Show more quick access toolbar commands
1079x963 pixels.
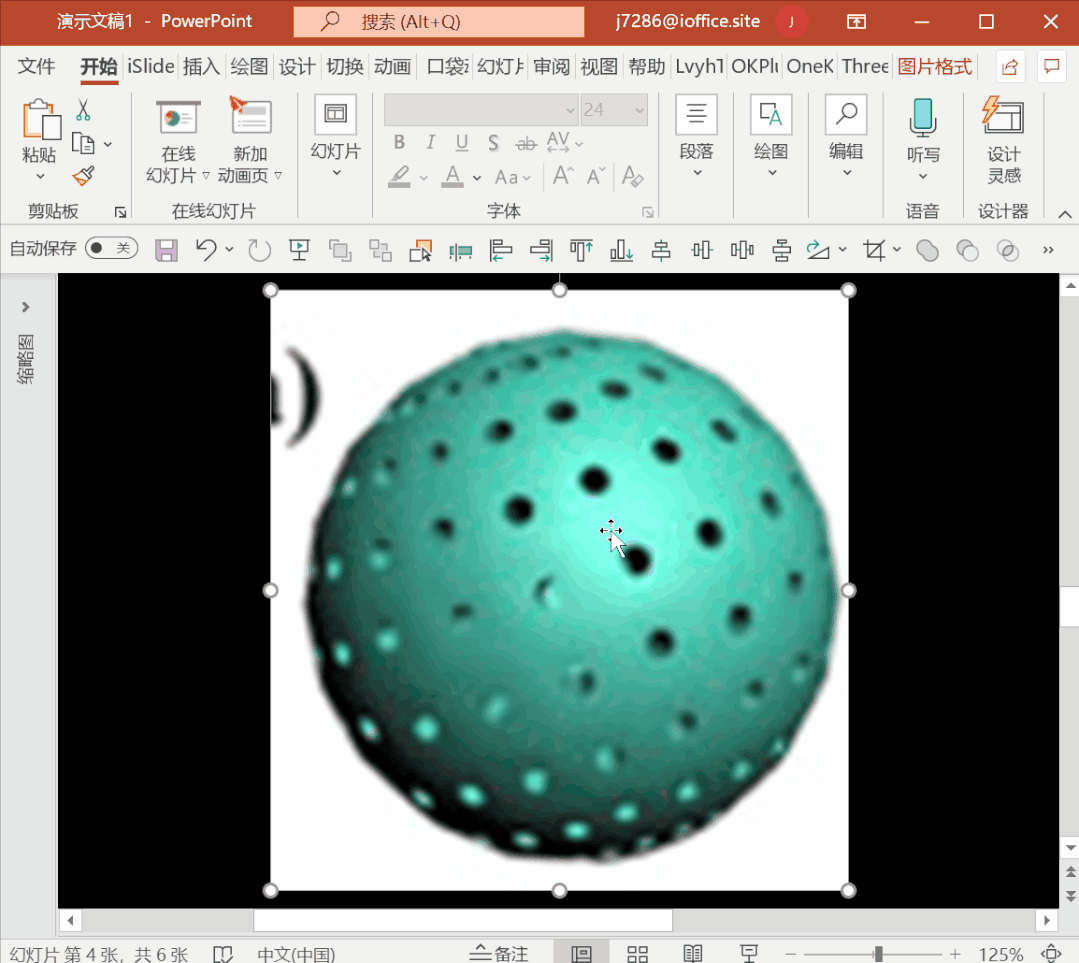click(x=1048, y=250)
